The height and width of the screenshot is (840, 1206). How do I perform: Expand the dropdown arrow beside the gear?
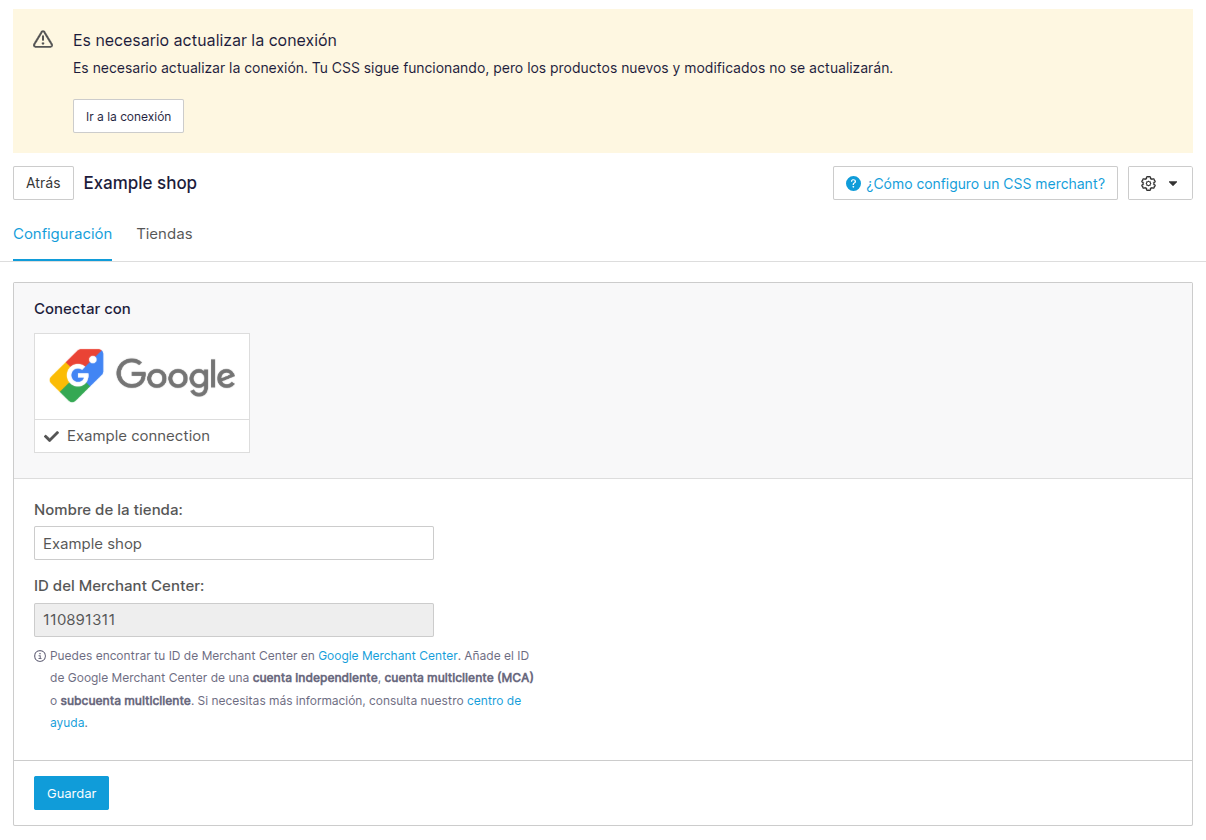1173,184
